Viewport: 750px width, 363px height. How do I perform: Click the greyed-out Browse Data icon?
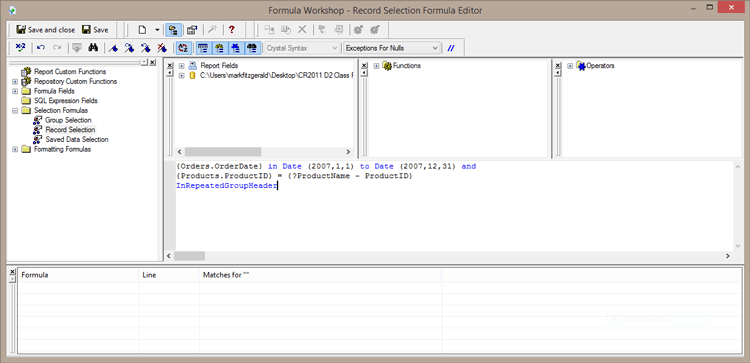coord(77,47)
